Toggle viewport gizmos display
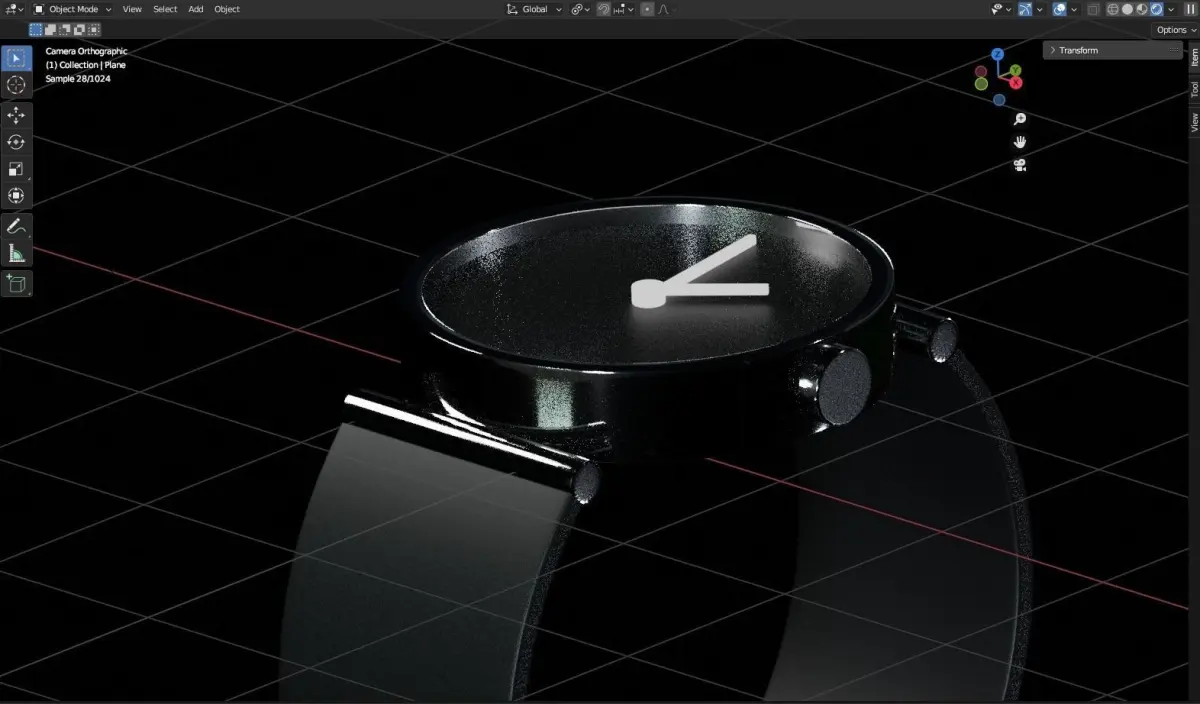Viewport: 1200px width, 704px height. pyautogui.click(x=1025, y=9)
